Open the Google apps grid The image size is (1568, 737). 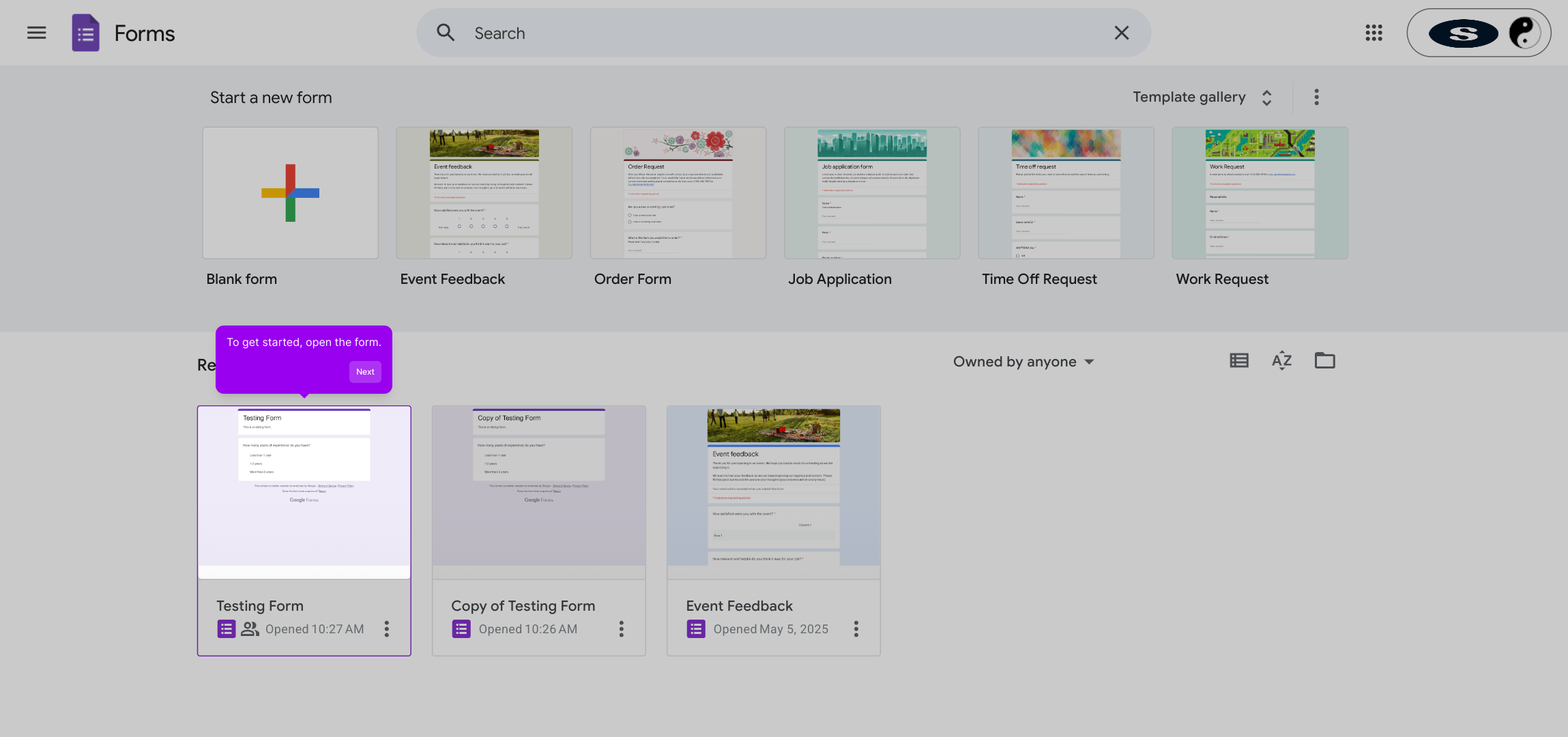click(x=1374, y=33)
